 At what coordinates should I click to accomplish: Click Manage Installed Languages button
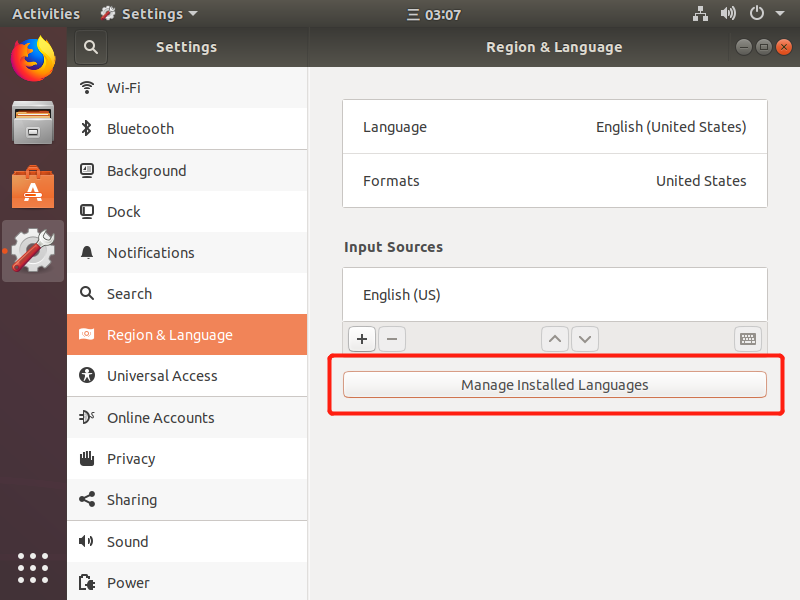click(x=555, y=385)
